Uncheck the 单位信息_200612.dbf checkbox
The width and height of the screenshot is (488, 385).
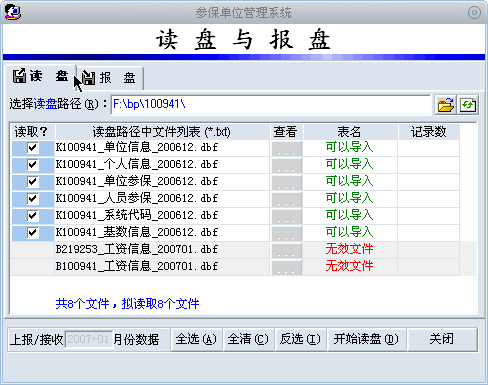(32, 148)
